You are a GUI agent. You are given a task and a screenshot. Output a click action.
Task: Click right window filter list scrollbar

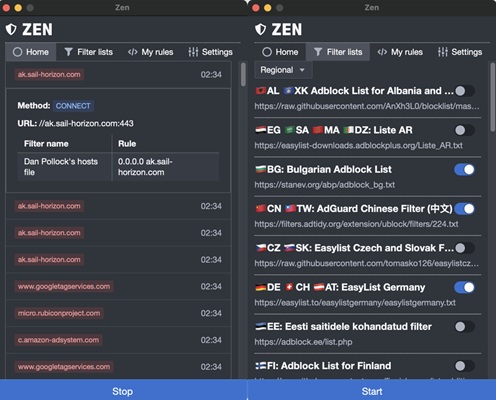coord(493,97)
